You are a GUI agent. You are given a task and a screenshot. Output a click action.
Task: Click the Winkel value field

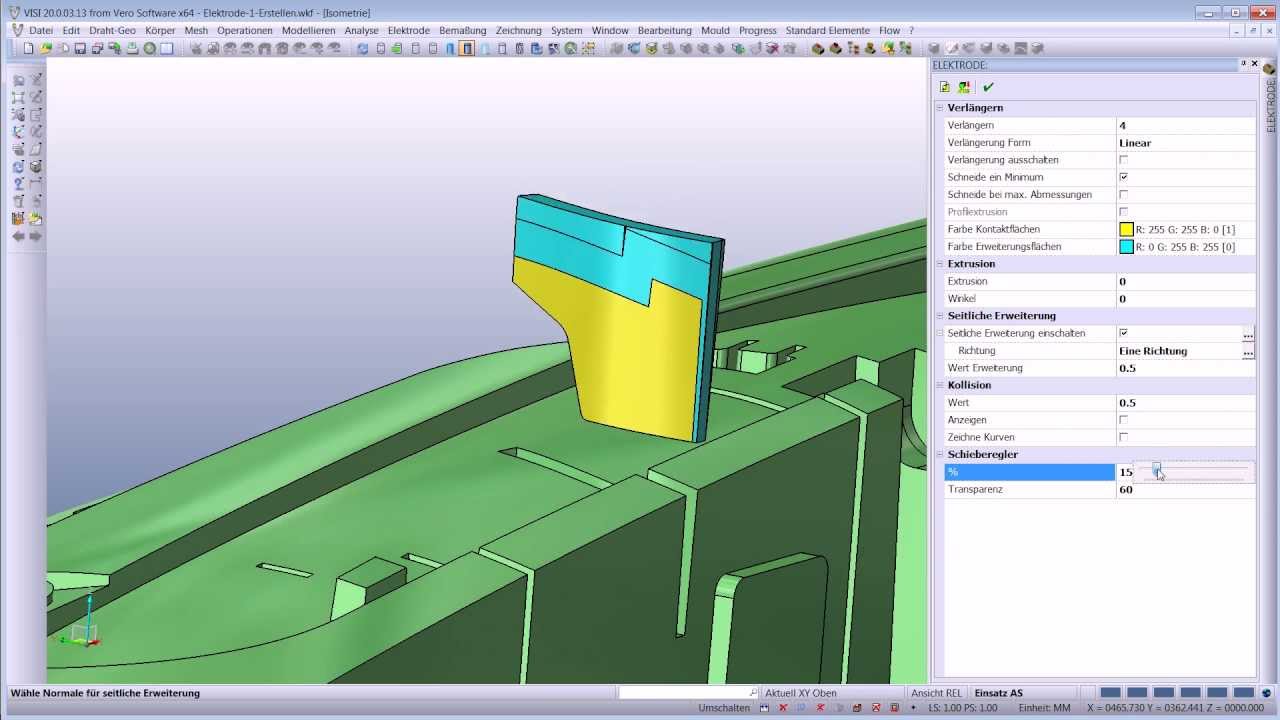point(1185,299)
